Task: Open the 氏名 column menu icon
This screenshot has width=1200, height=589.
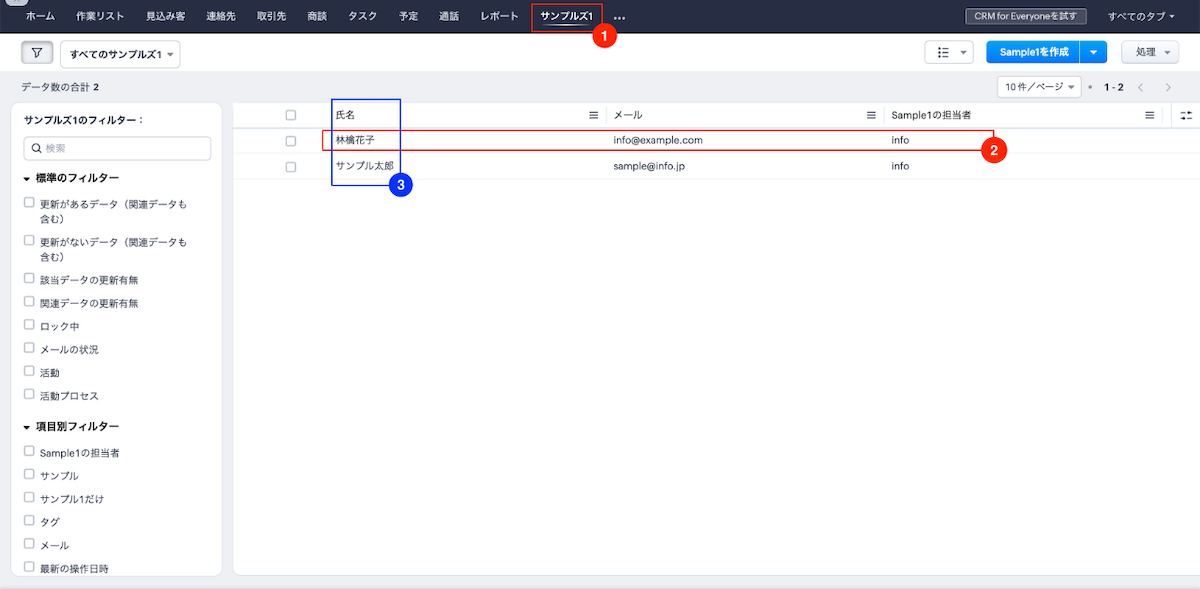Action: 593,115
